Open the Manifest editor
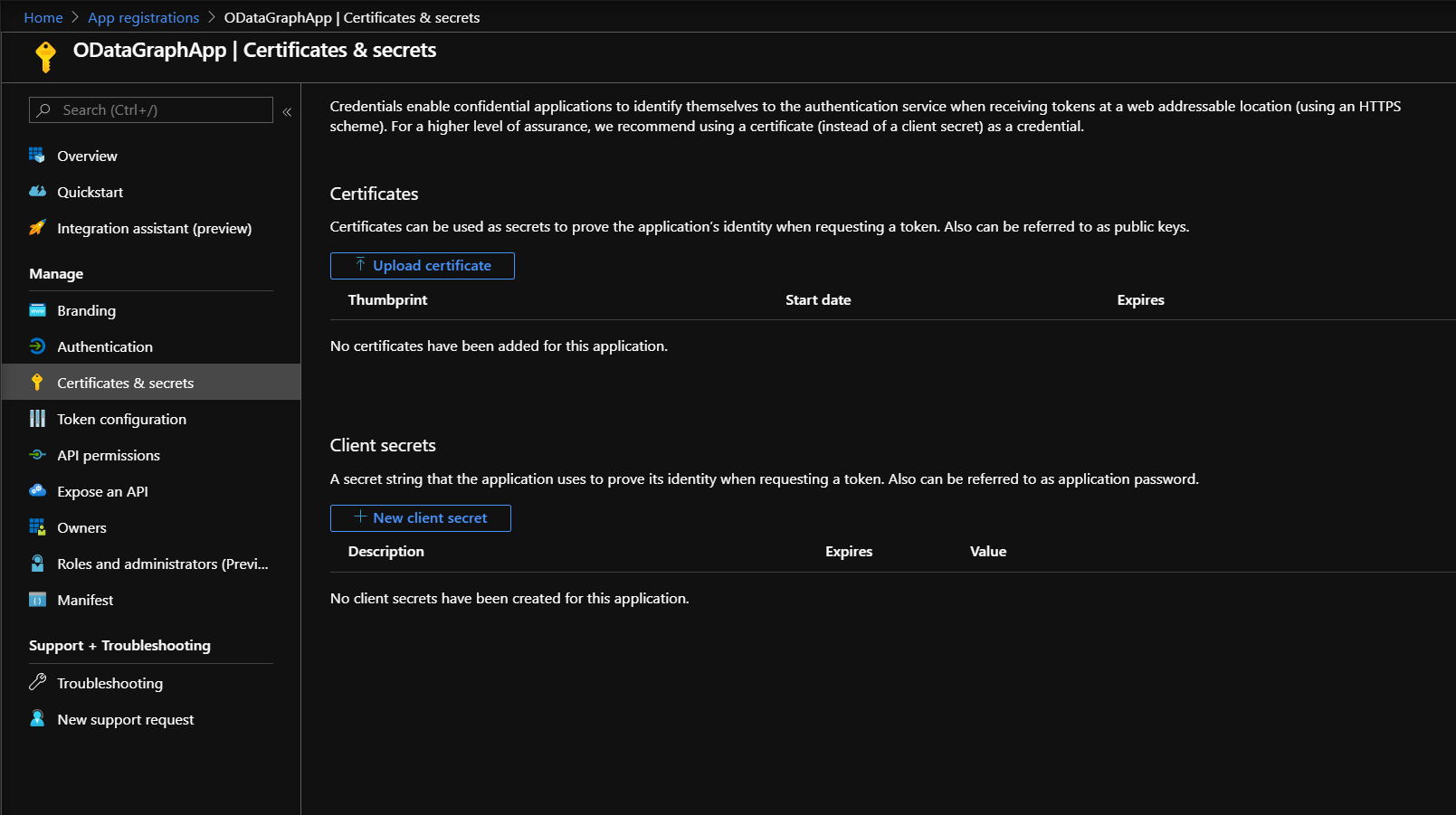The width and height of the screenshot is (1456, 815). (151, 600)
